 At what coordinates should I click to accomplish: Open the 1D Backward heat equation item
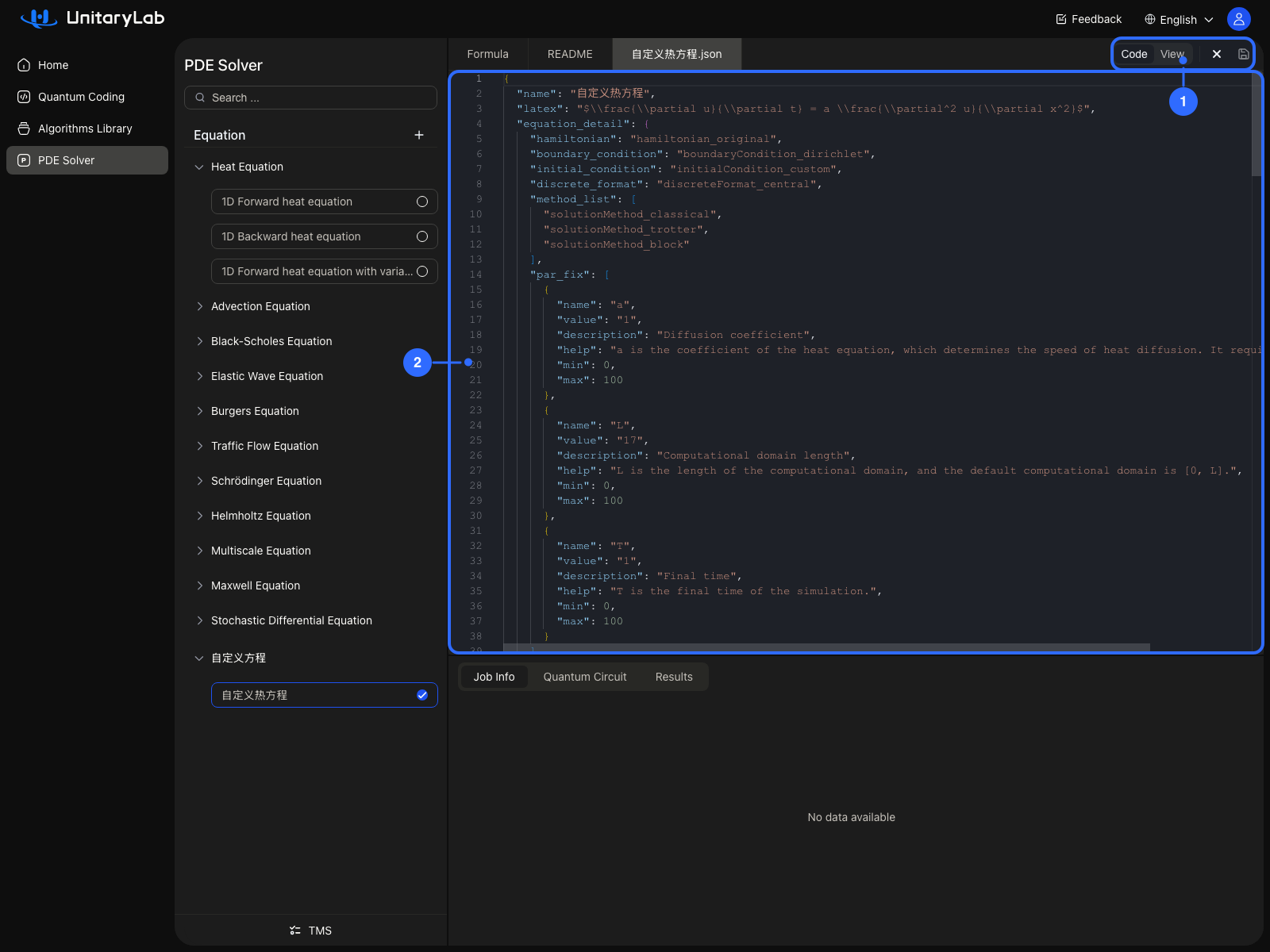[x=325, y=236]
